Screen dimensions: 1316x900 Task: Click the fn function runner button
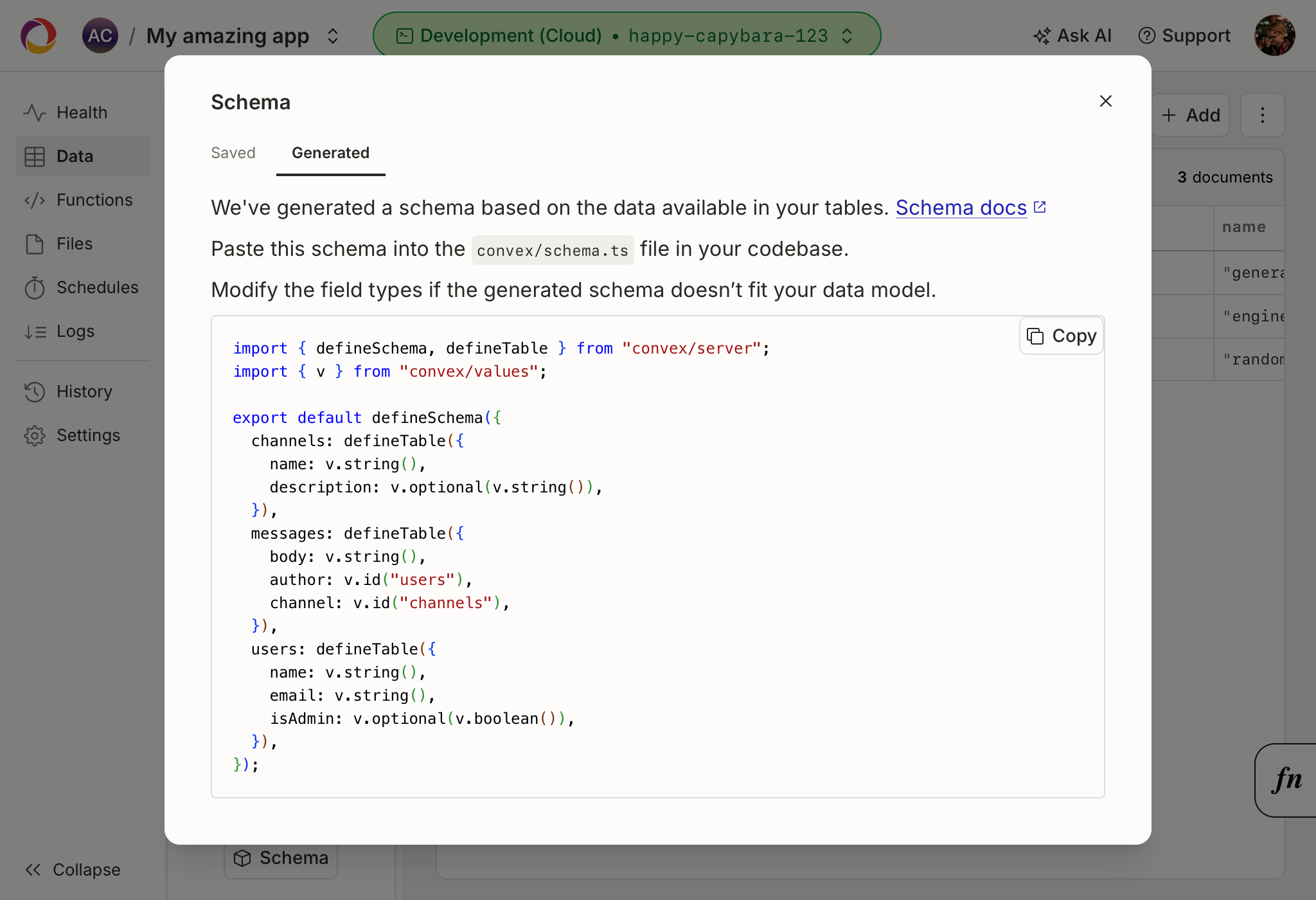click(1286, 780)
